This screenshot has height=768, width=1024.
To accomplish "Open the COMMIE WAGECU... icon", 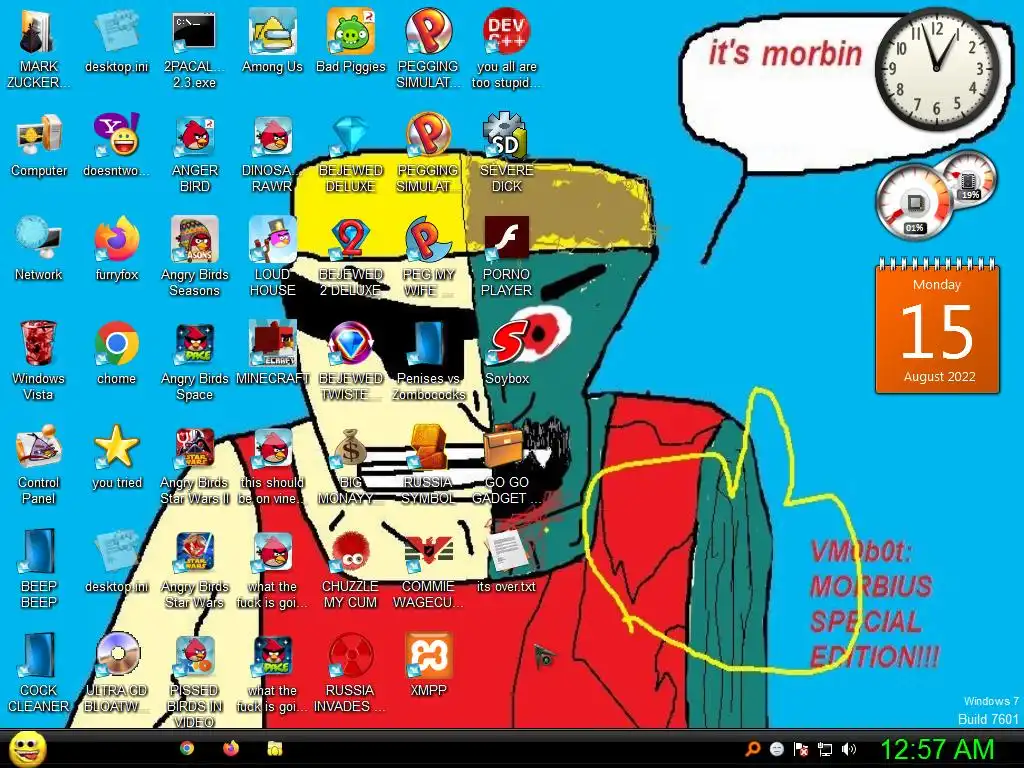I will (x=428, y=552).
